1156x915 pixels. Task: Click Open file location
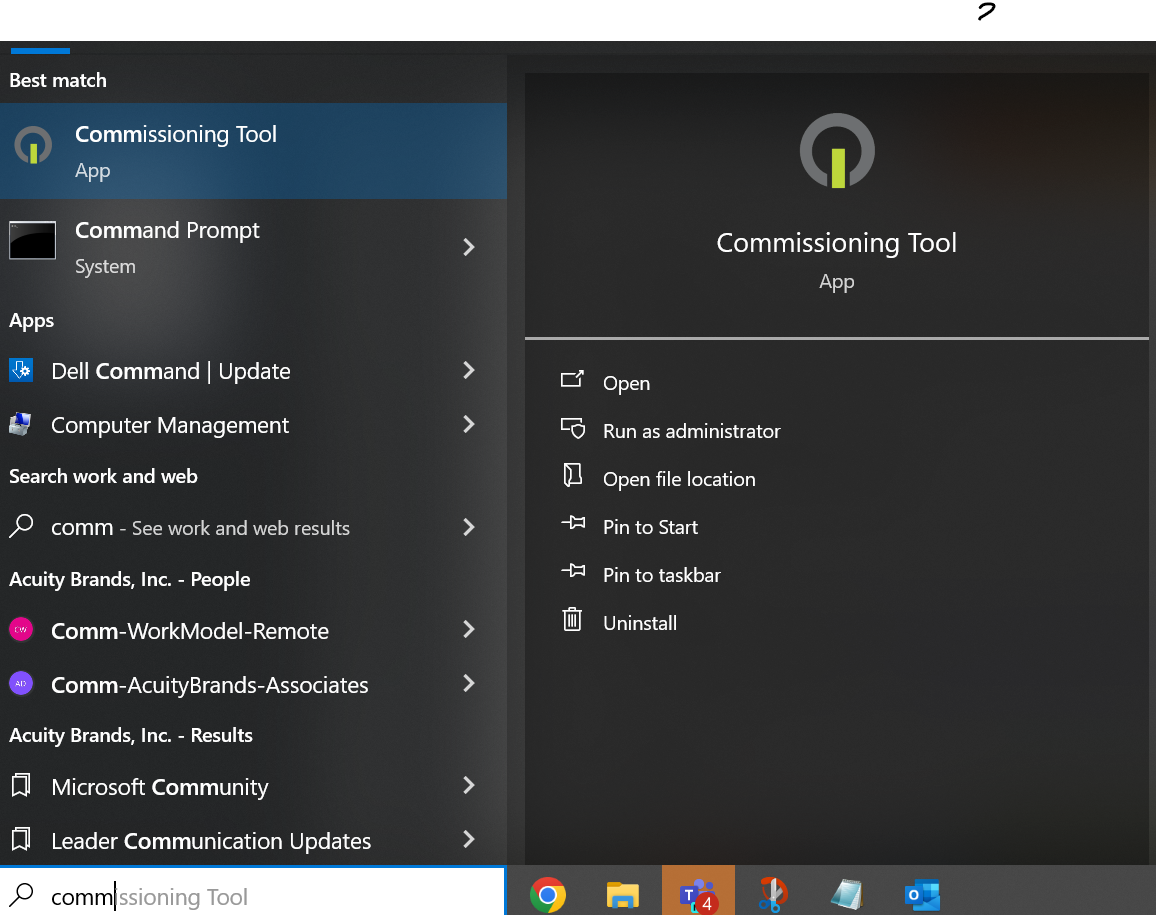(679, 479)
